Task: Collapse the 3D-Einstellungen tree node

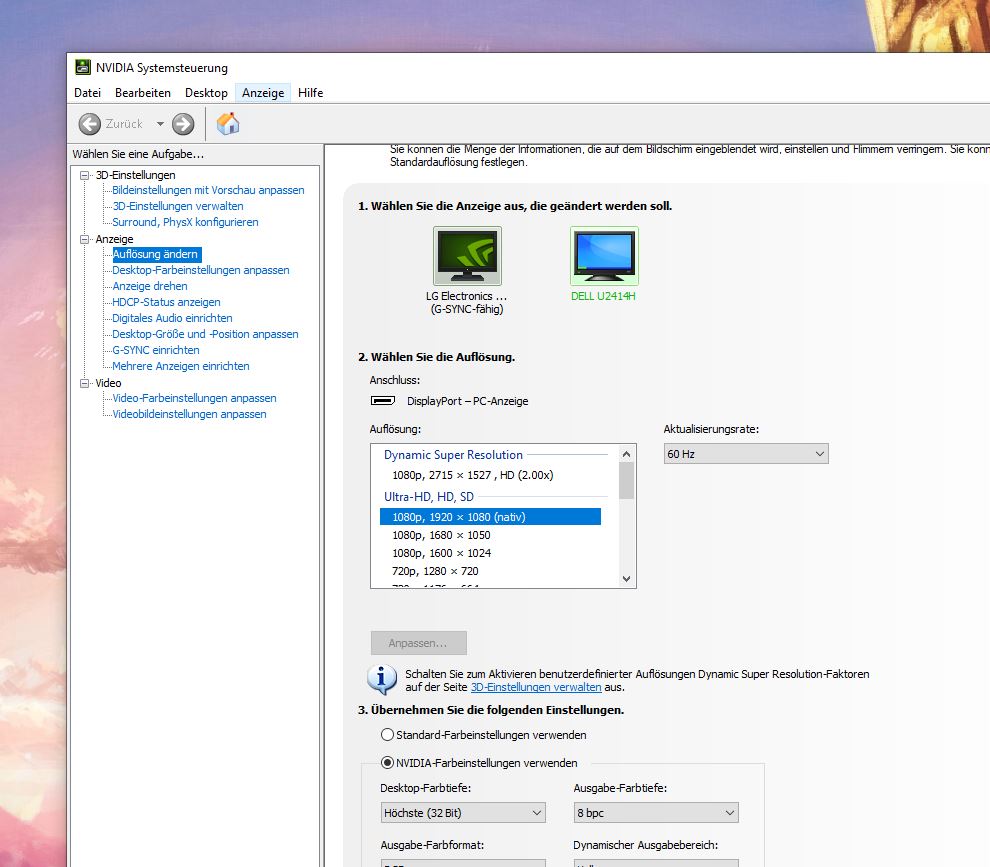Action: tap(85, 176)
